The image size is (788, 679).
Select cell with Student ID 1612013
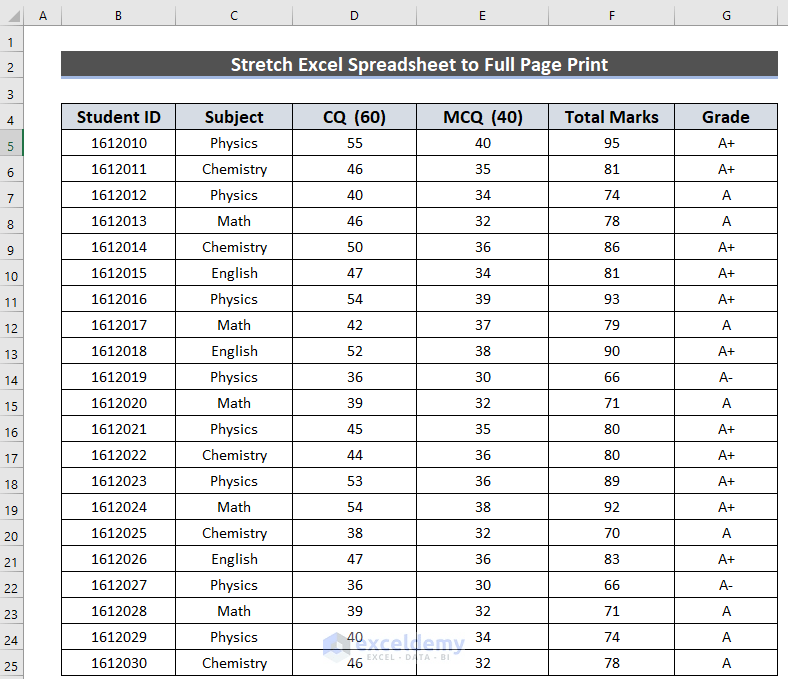tap(119, 221)
